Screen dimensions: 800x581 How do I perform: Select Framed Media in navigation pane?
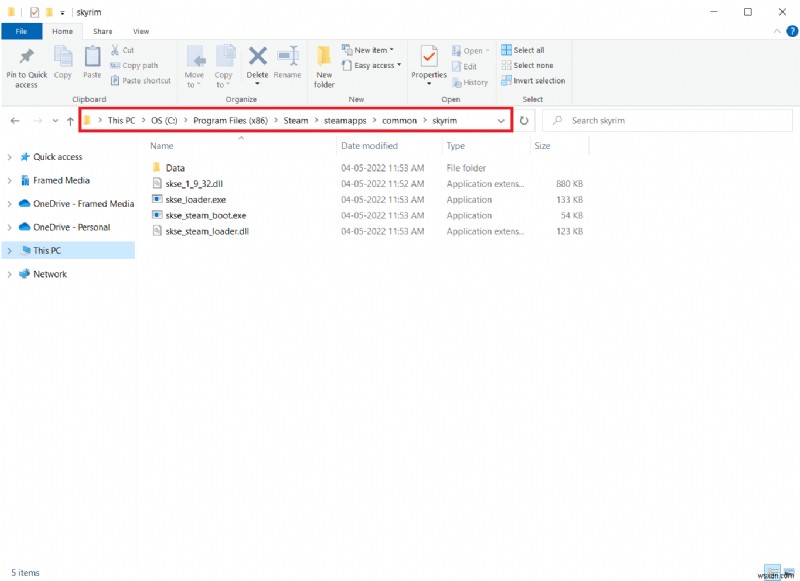click(x=61, y=181)
